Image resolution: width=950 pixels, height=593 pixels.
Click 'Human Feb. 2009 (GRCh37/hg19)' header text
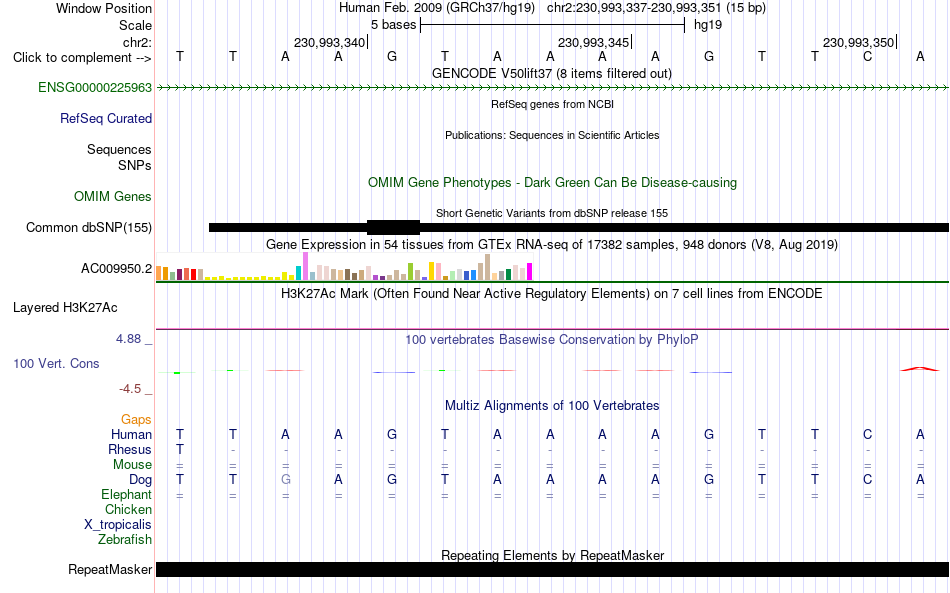coord(437,8)
